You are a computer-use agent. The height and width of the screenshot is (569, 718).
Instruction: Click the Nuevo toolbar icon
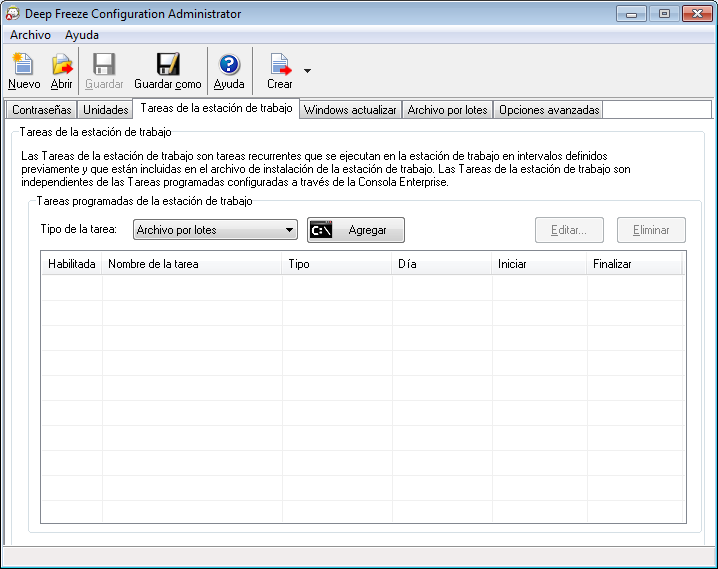pyautogui.click(x=23, y=66)
